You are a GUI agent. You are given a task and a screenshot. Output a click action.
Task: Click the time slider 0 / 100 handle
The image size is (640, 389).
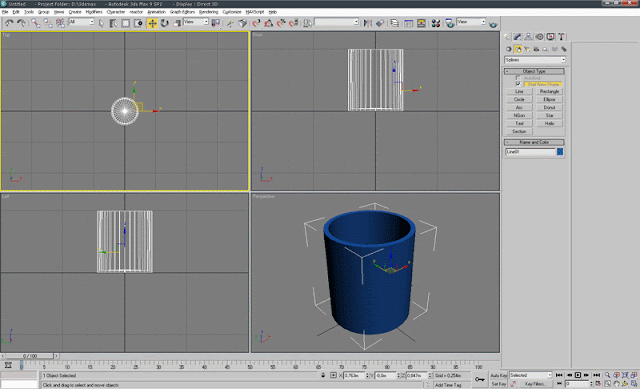coord(30,356)
